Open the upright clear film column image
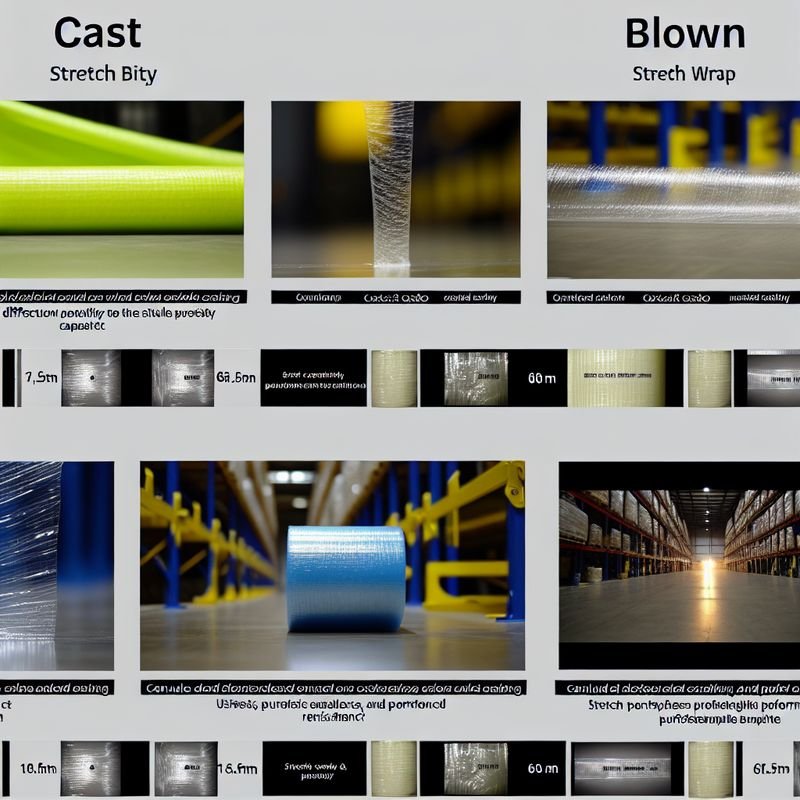The width and height of the screenshot is (800, 800). (x=395, y=188)
